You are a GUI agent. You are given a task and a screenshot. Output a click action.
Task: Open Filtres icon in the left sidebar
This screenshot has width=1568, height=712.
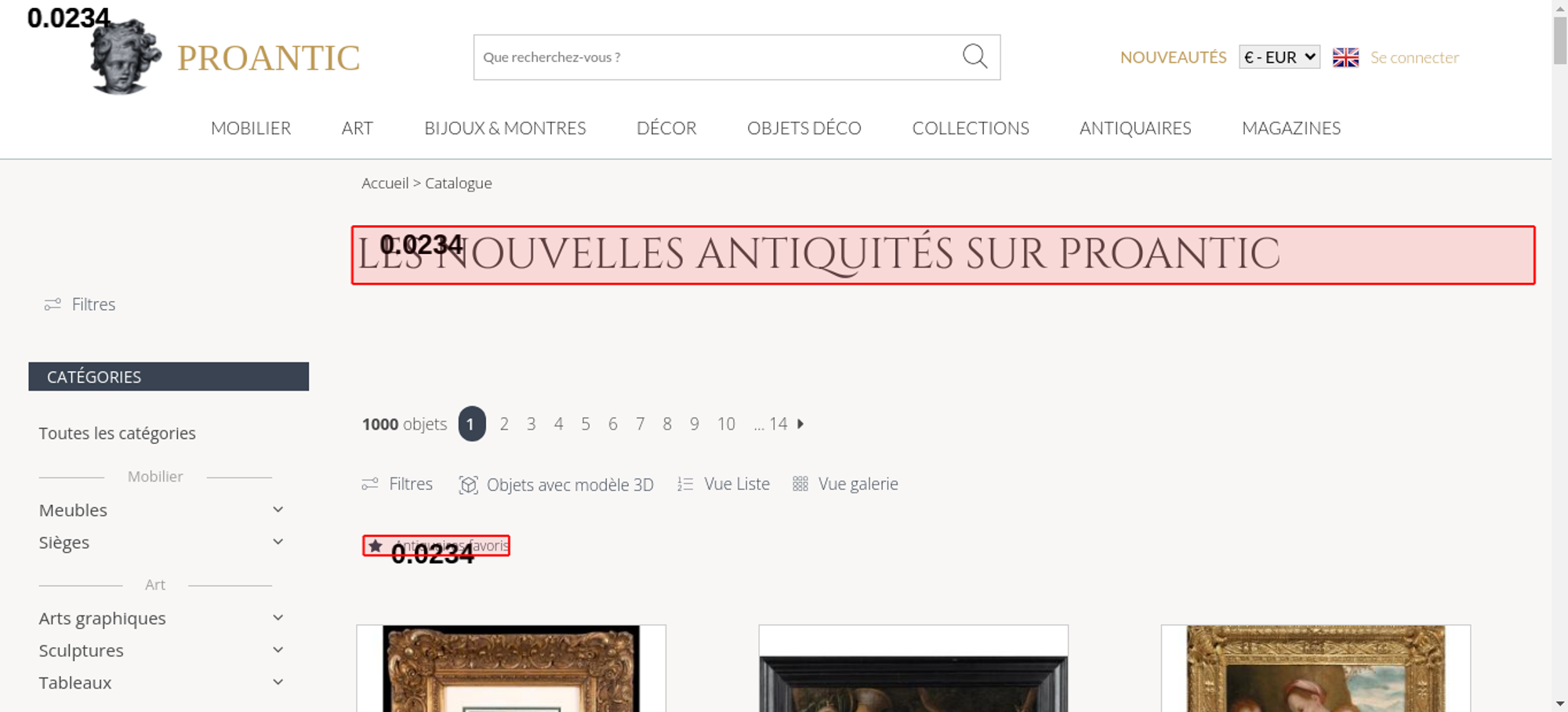point(53,304)
